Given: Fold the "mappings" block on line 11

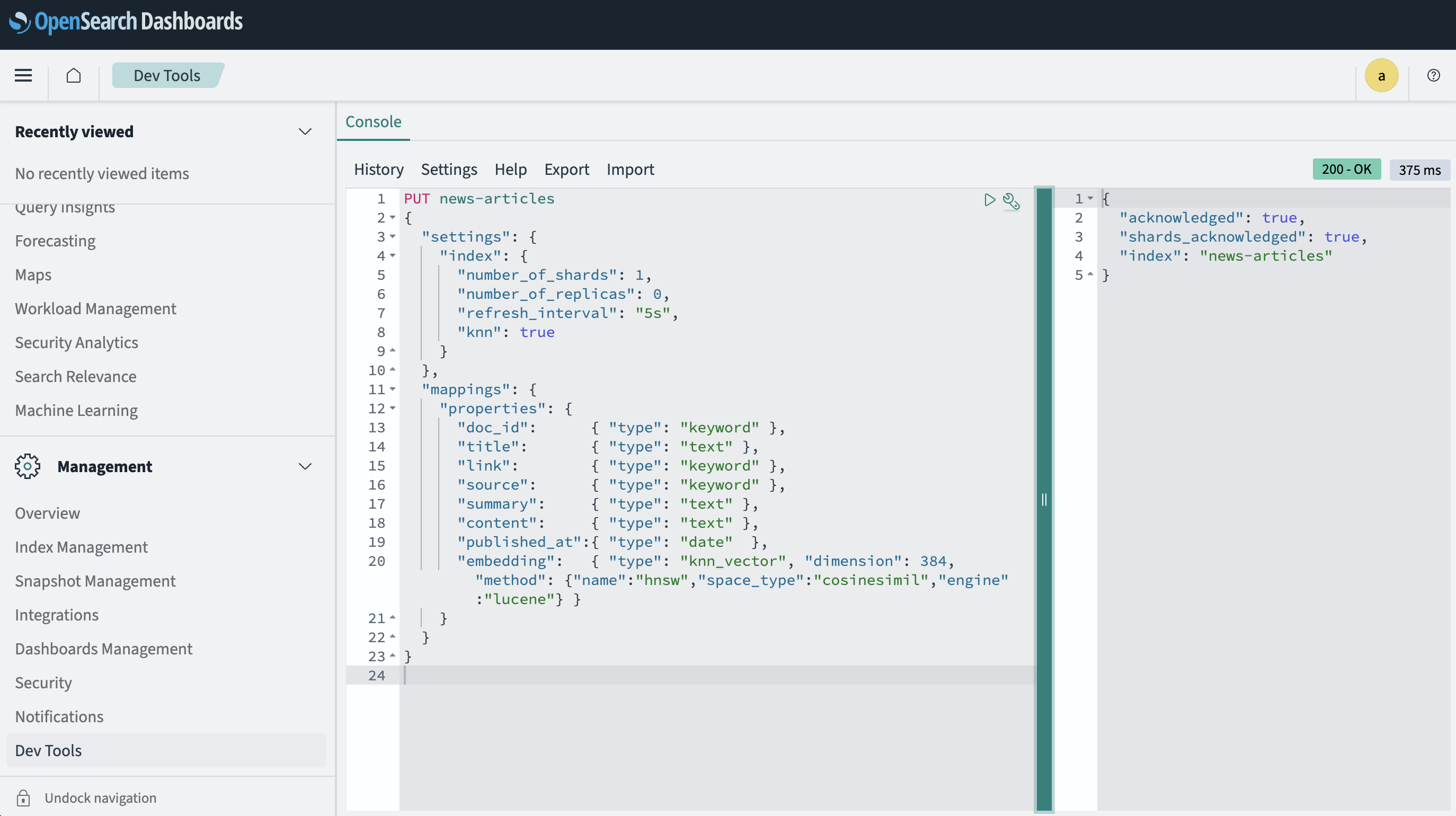Looking at the screenshot, I should [x=393, y=389].
